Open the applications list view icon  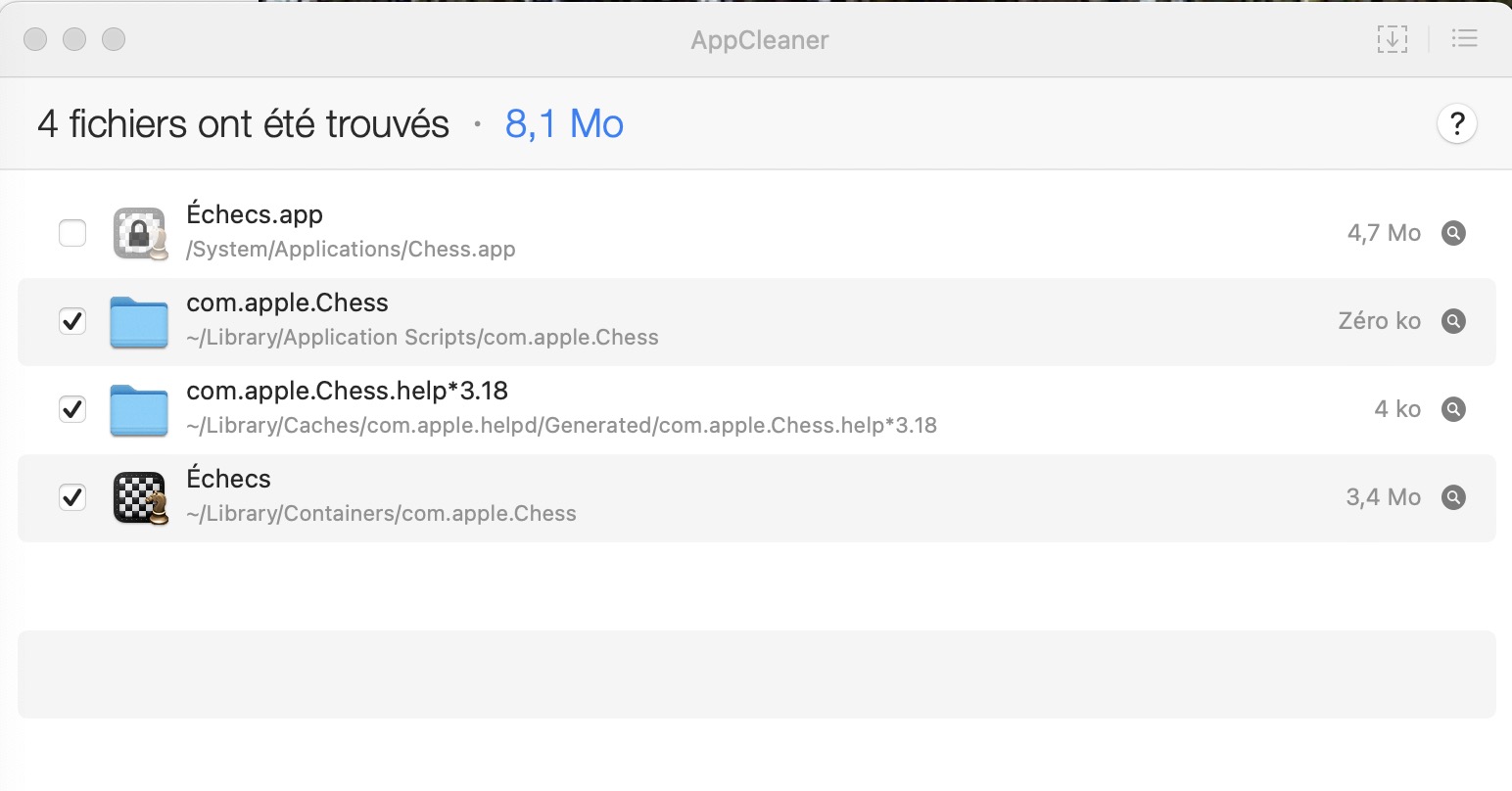coord(1464,39)
